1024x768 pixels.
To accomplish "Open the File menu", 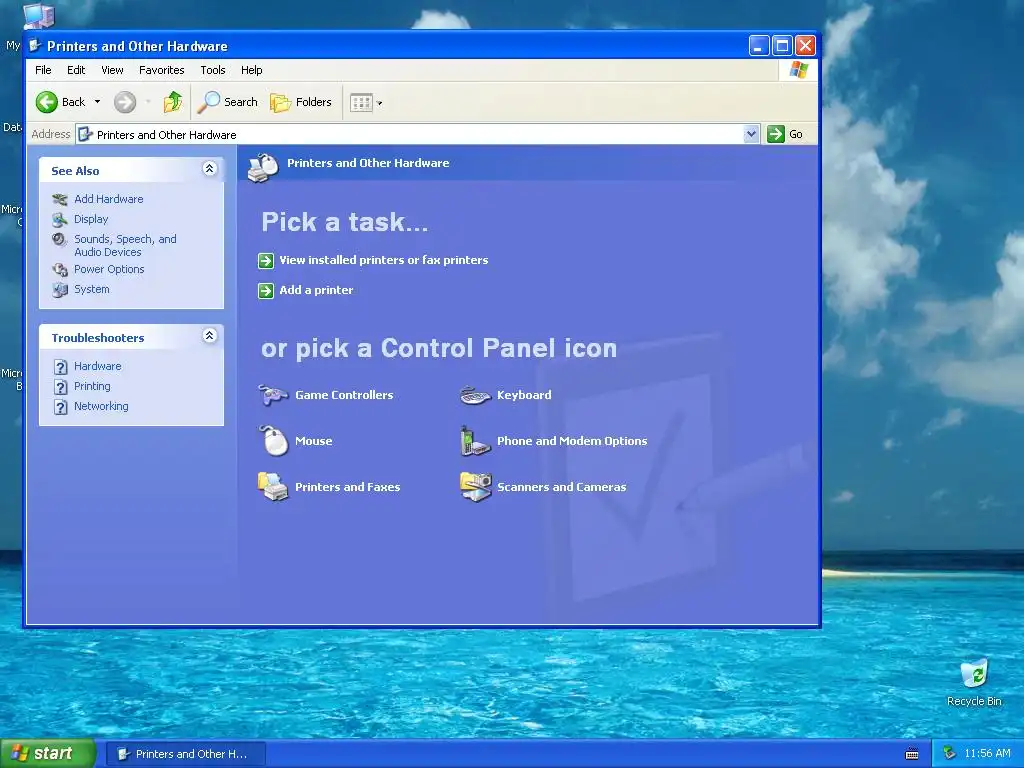I will click(43, 70).
